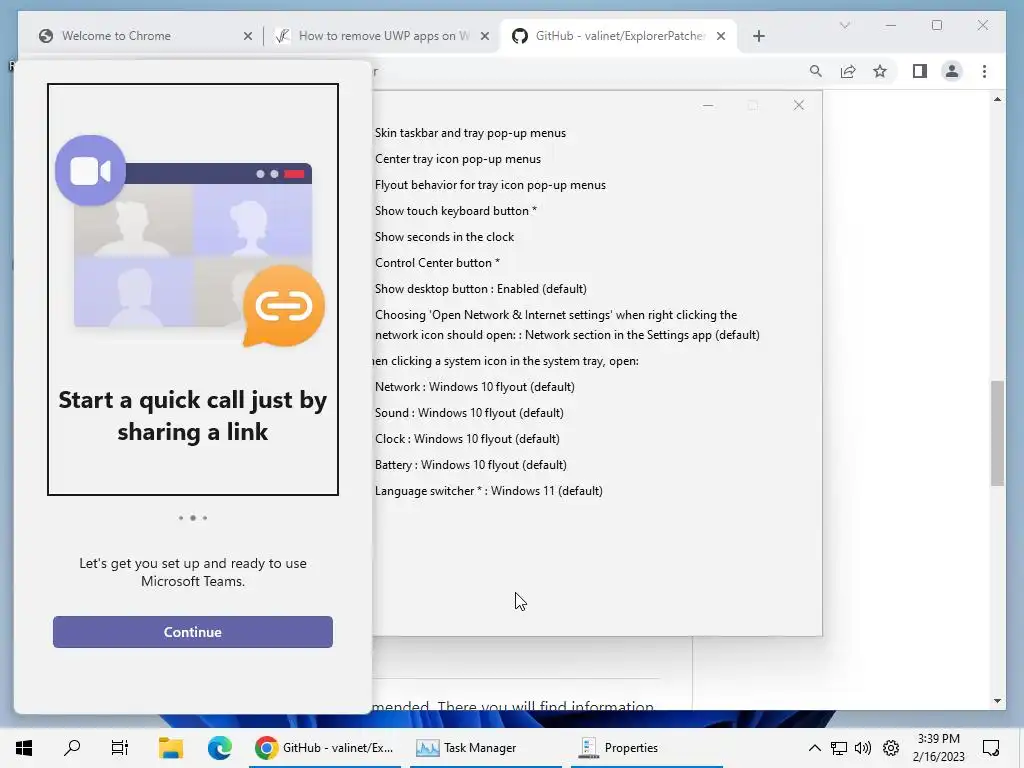Select the last Teams carousel dot
This screenshot has height=768, width=1024.
point(204,518)
